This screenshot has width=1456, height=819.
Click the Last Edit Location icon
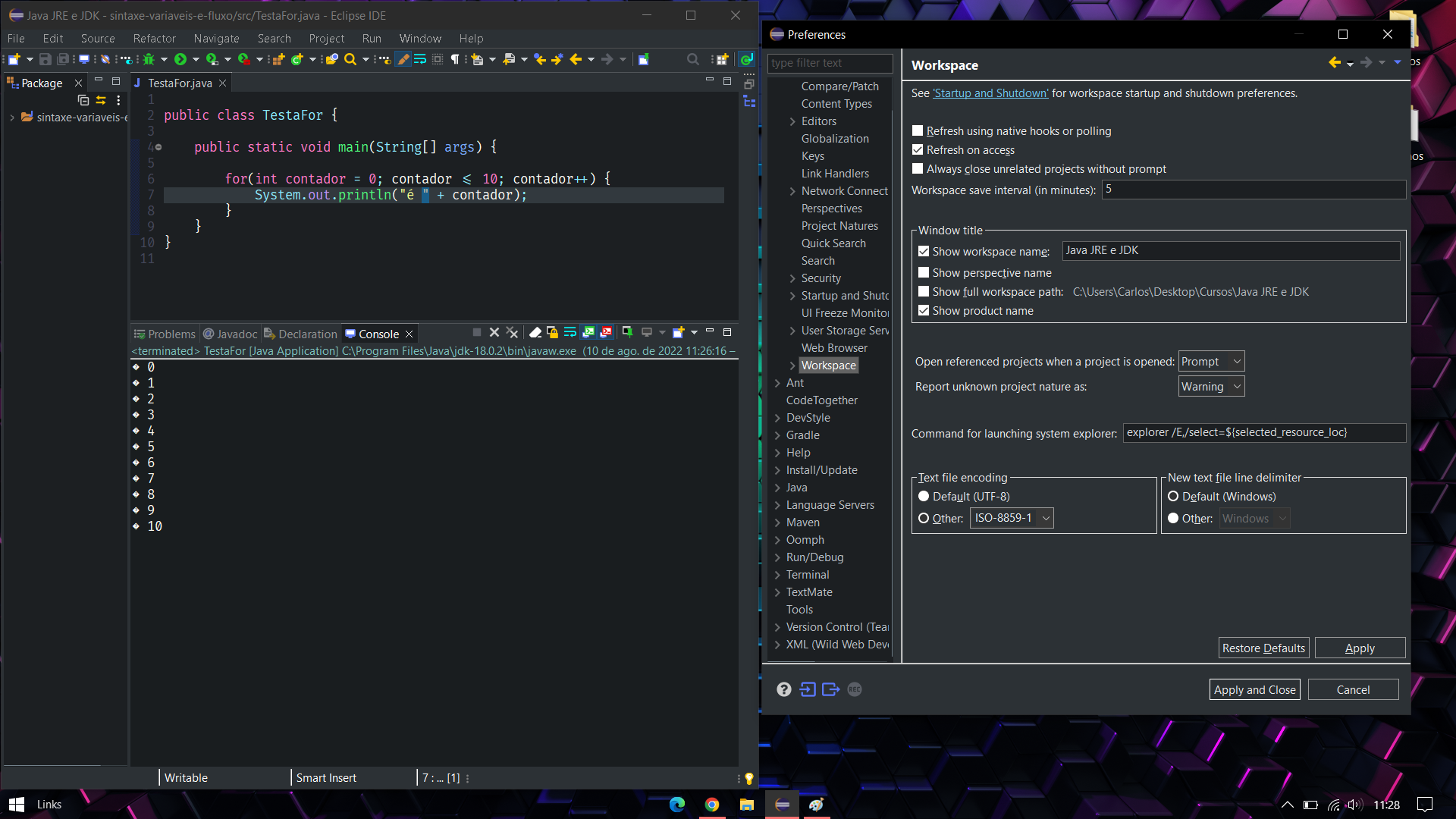click(540, 59)
